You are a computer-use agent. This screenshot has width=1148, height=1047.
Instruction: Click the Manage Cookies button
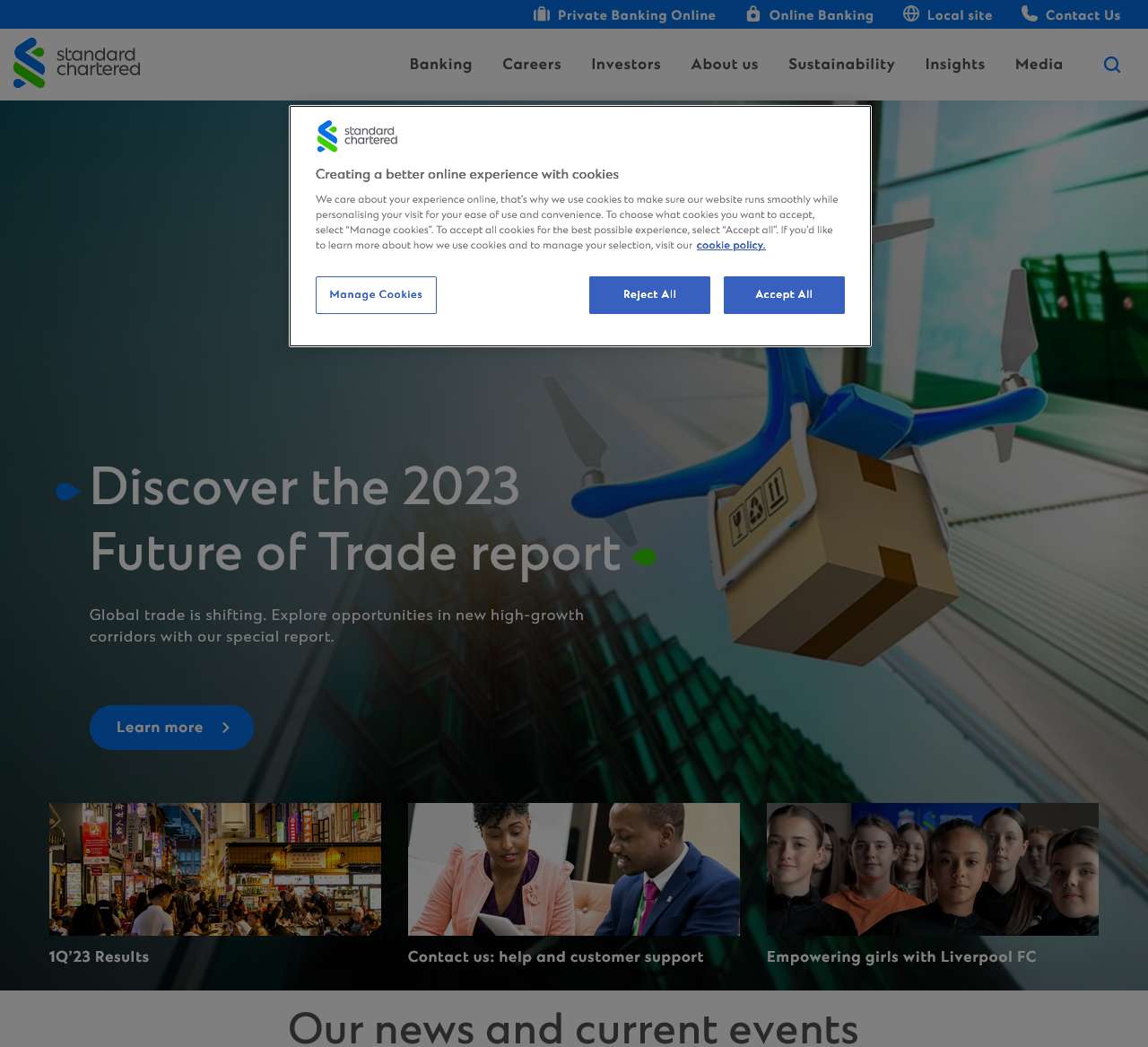point(376,295)
